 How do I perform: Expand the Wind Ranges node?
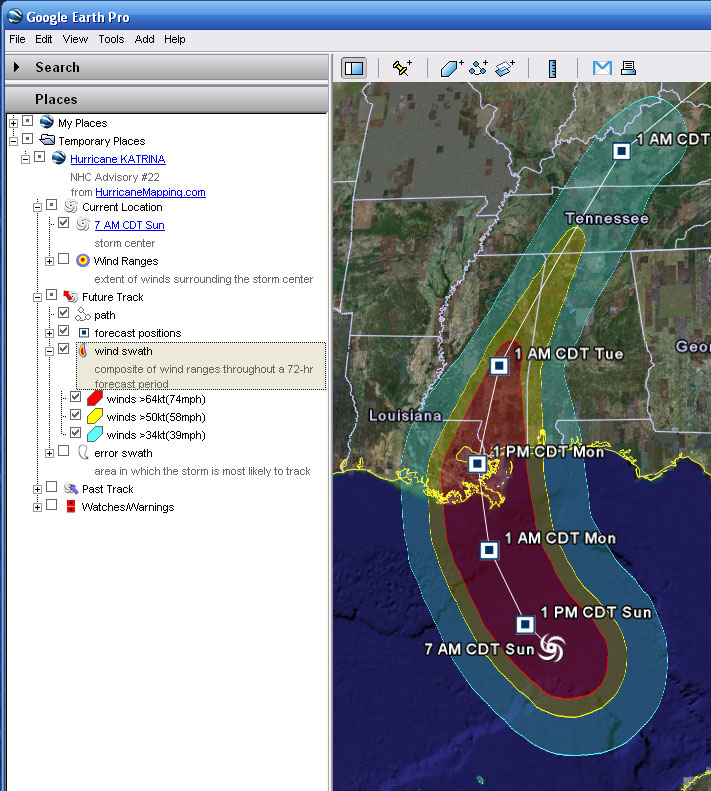coord(49,261)
